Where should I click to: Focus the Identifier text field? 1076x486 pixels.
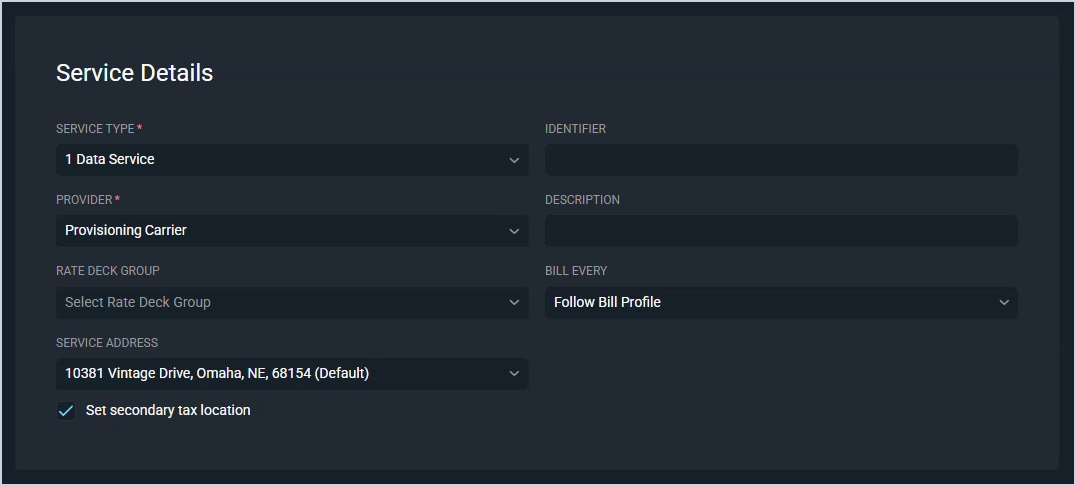click(782, 160)
